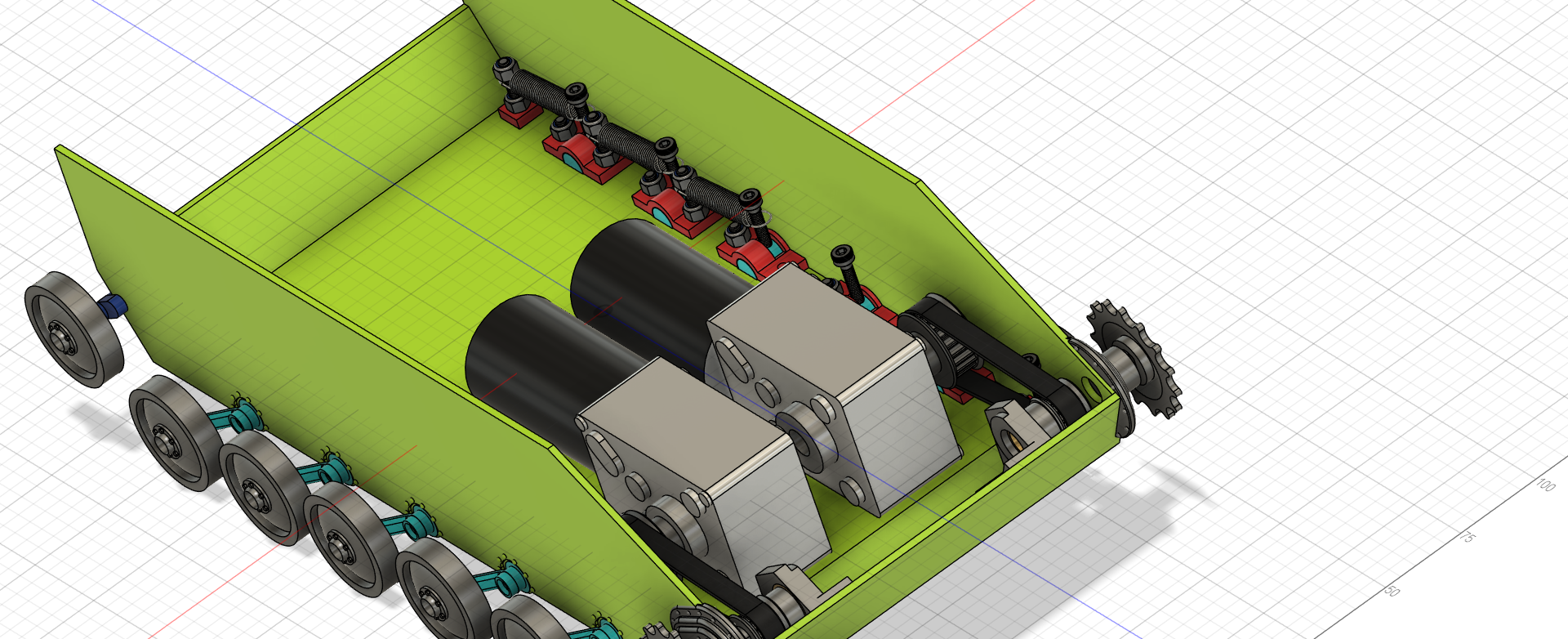
Task: Click the grid scale label "75"
Action: [1468, 537]
